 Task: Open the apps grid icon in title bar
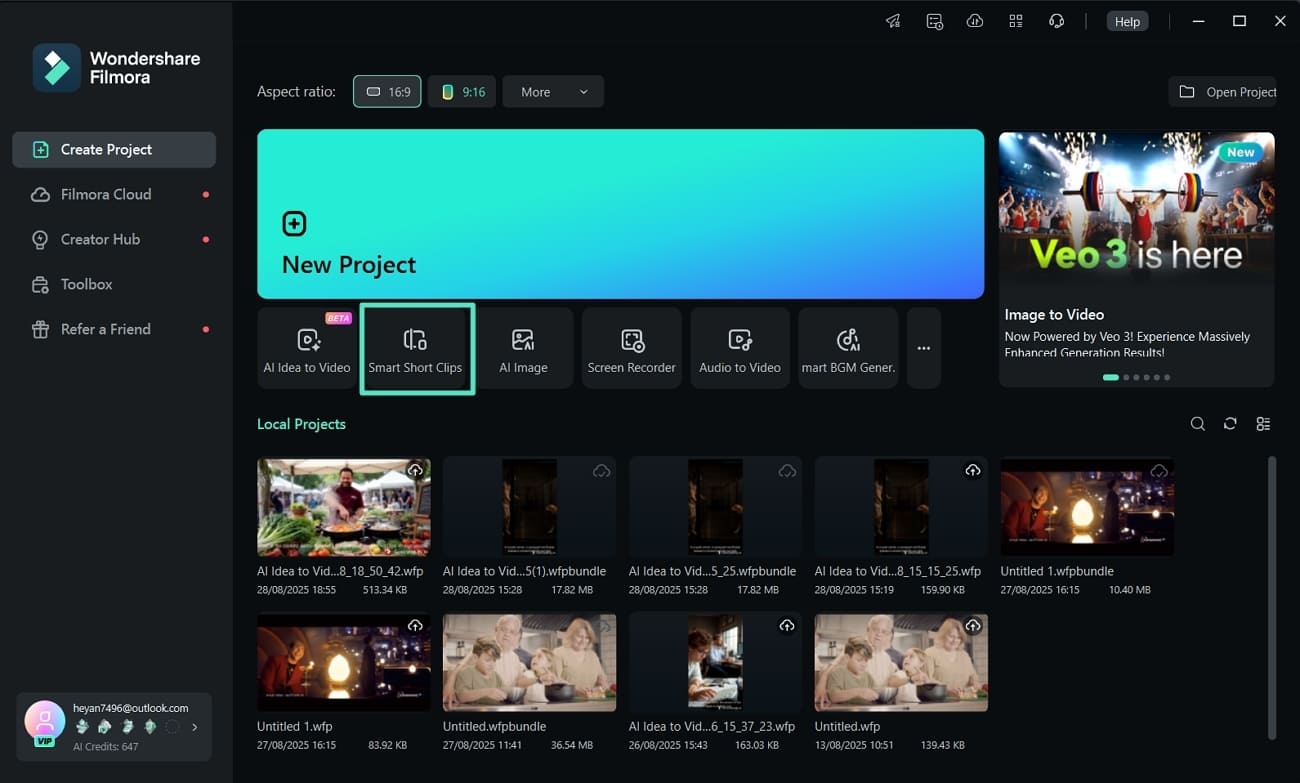[1016, 21]
